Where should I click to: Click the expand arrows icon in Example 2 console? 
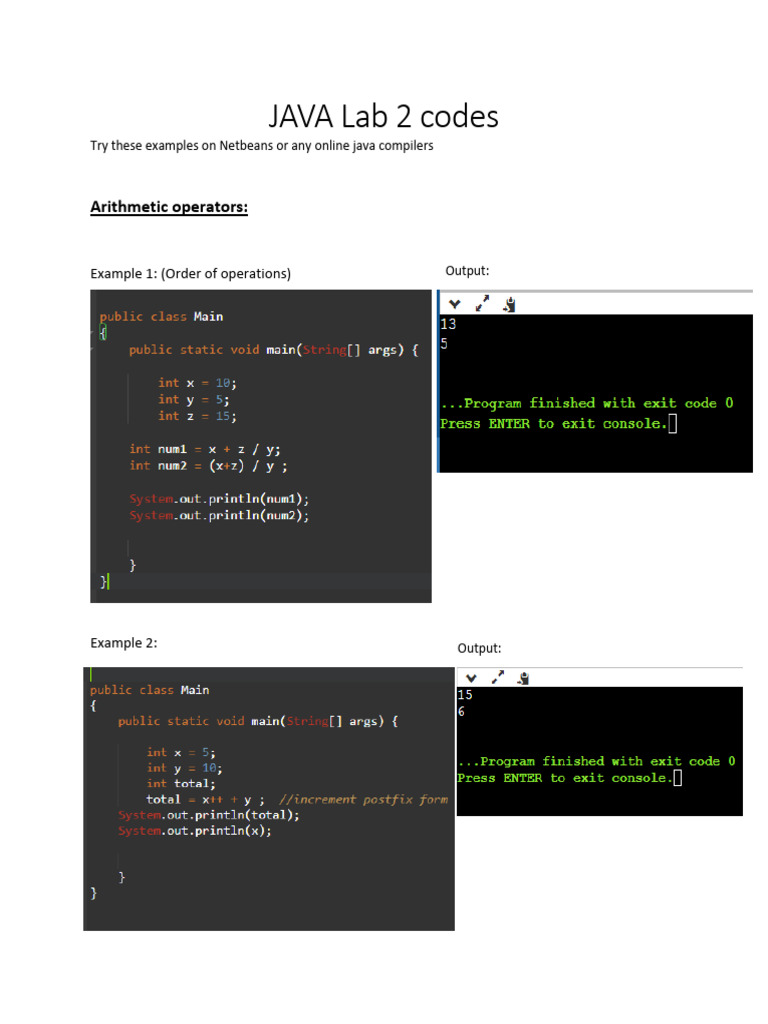click(x=498, y=677)
